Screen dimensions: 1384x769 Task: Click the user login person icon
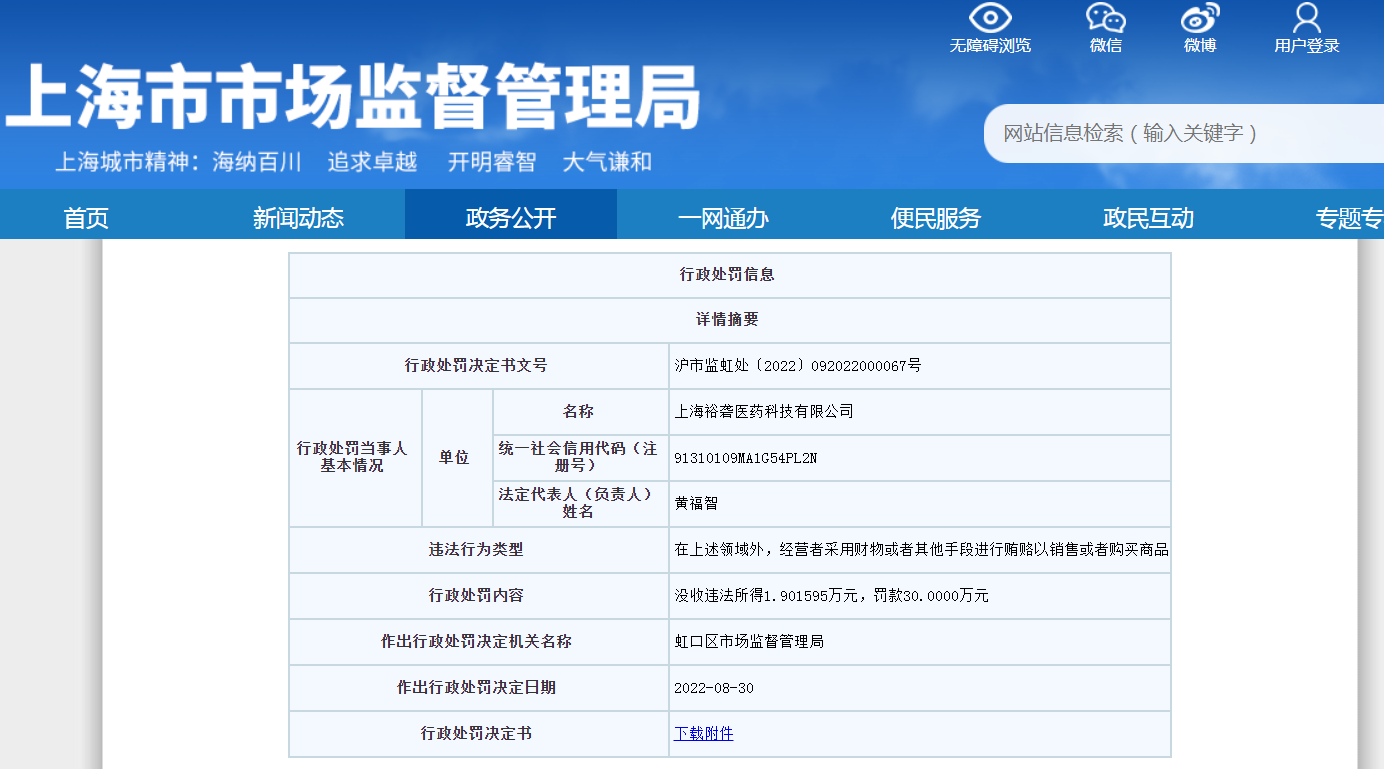[1307, 18]
